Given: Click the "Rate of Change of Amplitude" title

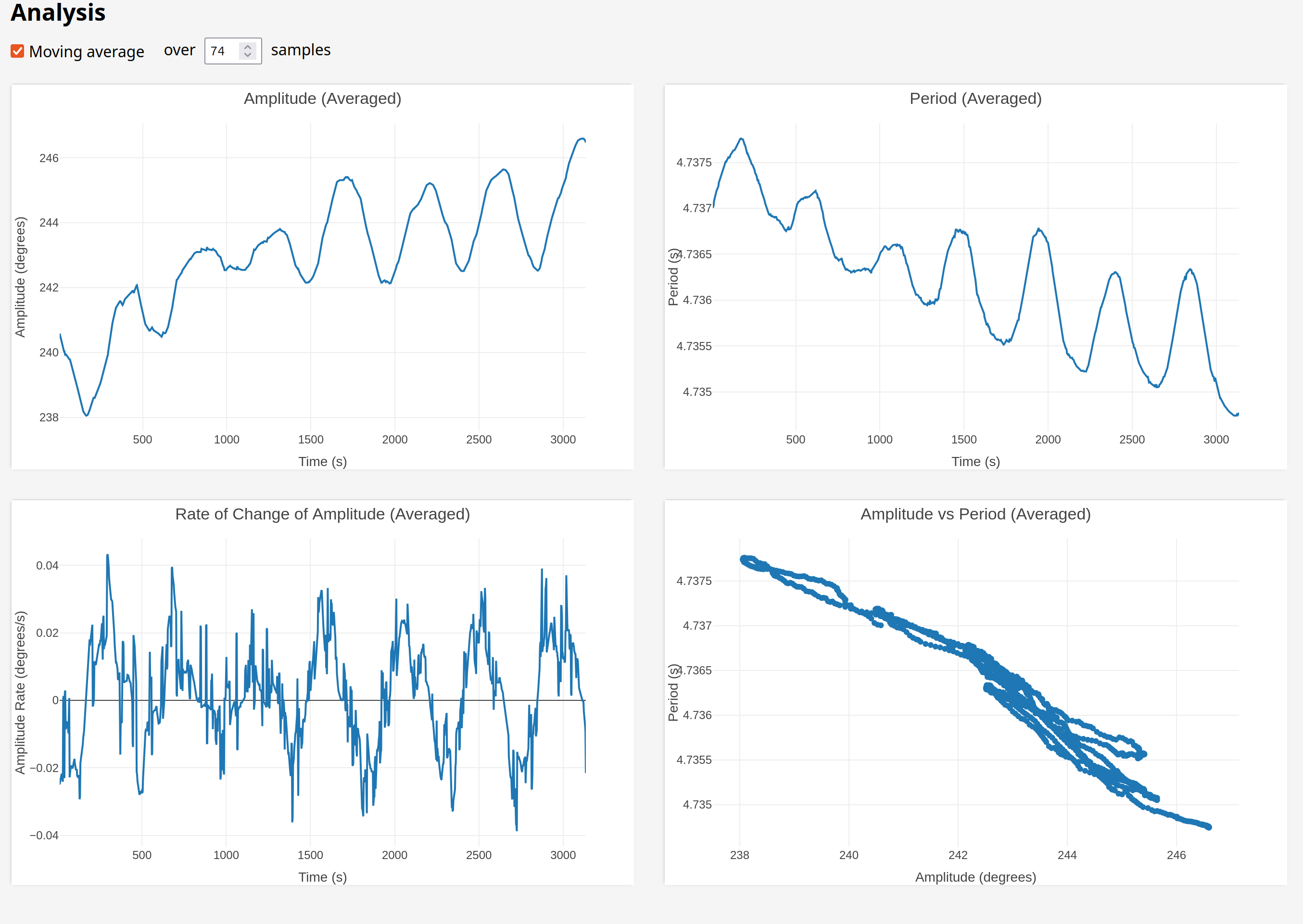Looking at the screenshot, I should click(322, 514).
